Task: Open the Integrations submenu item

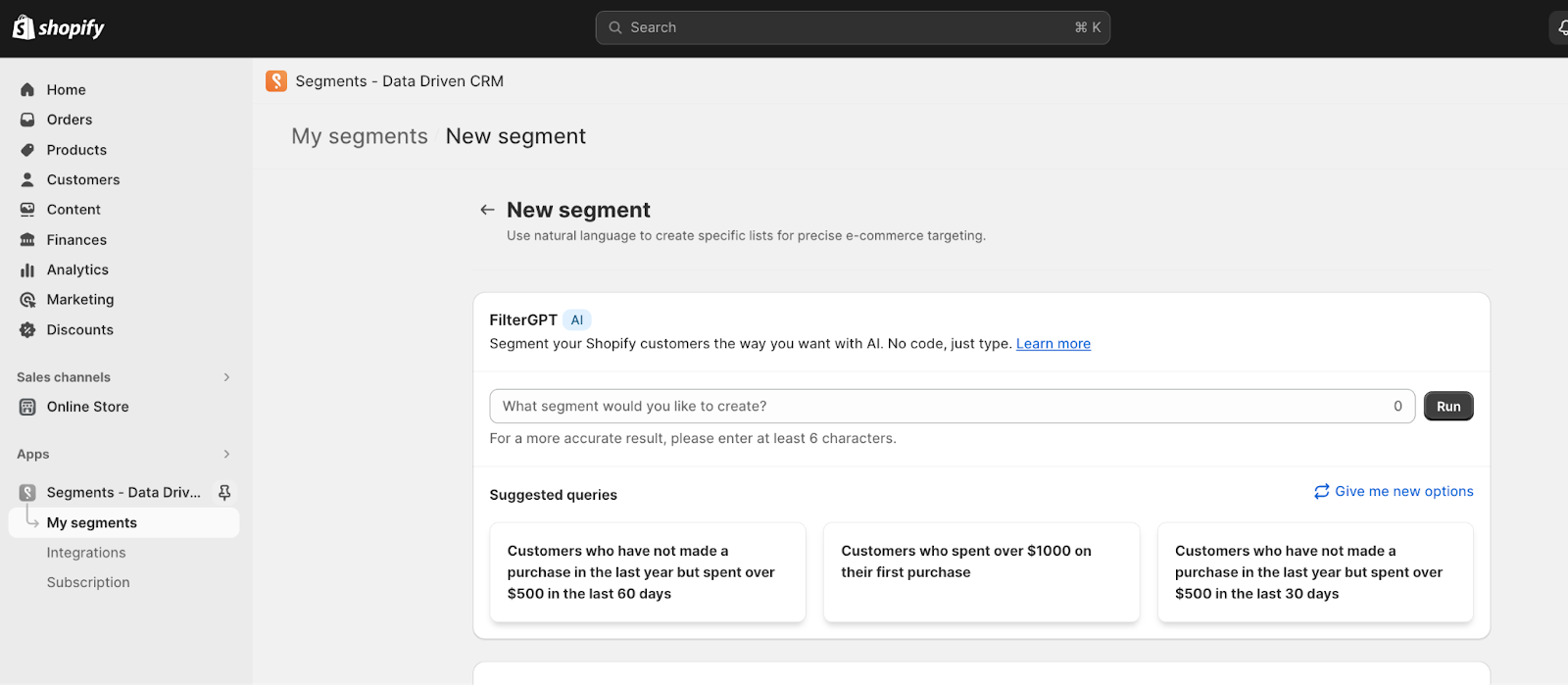Action: pyautogui.click(x=86, y=553)
